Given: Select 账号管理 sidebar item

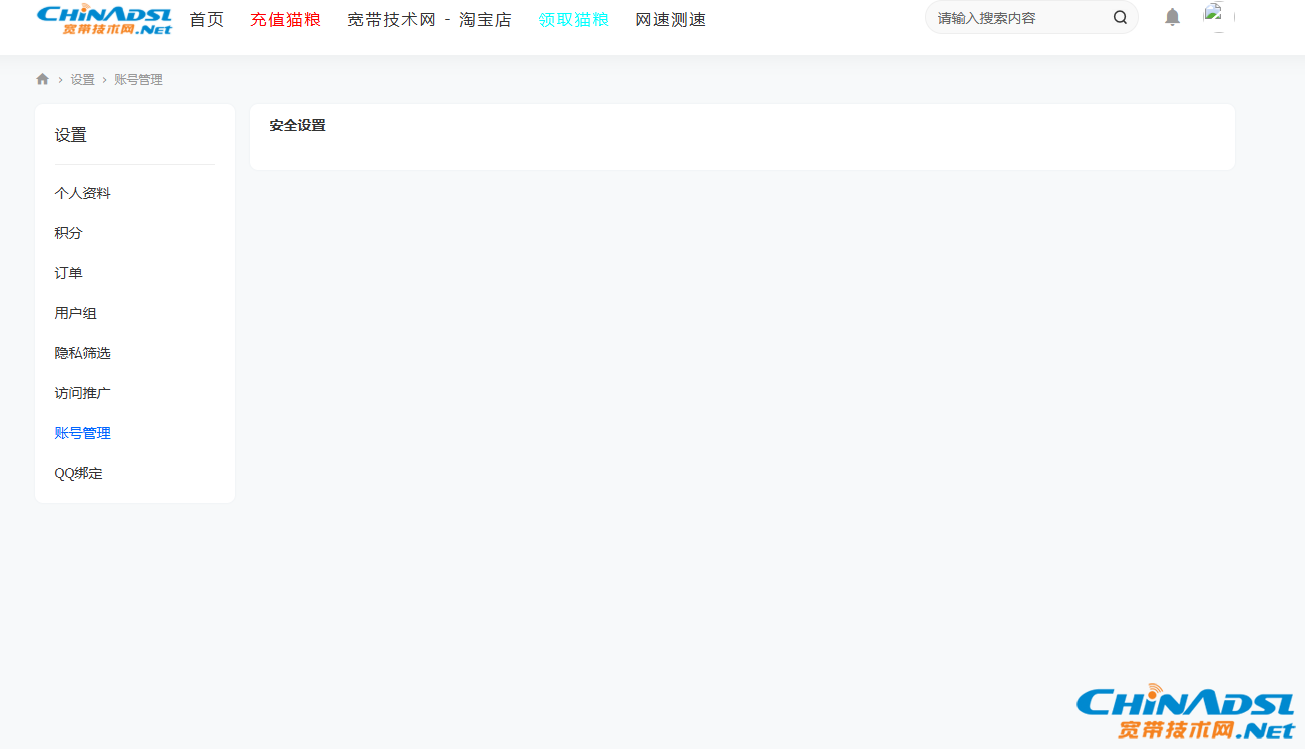Looking at the screenshot, I should coord(83,433).
